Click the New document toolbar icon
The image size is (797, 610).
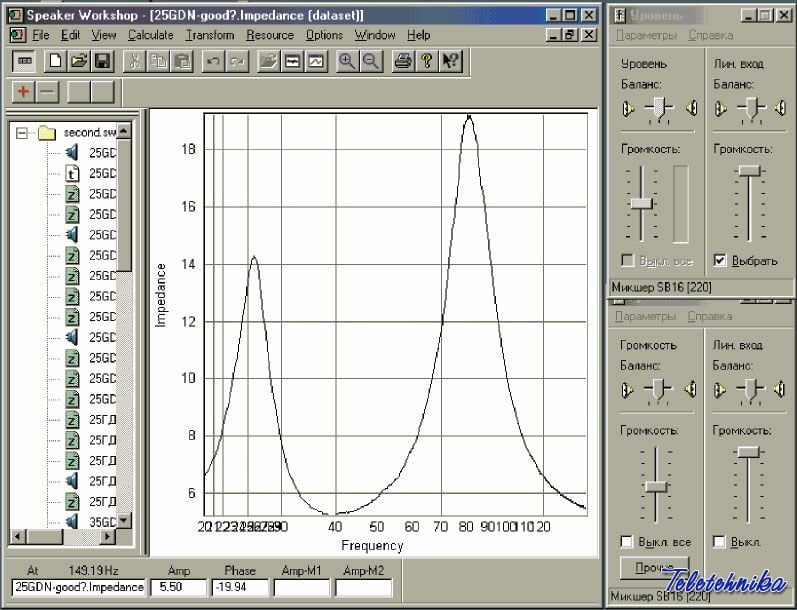point(55,61)
